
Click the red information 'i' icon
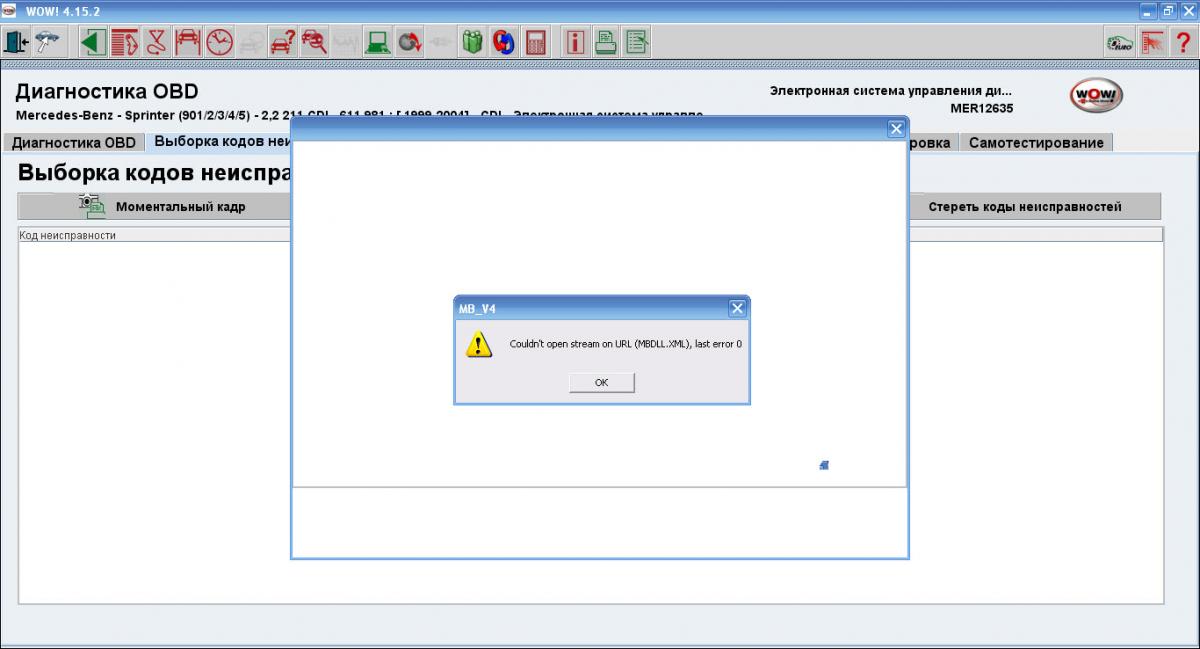pyautogui.click(x=575, y=42)
